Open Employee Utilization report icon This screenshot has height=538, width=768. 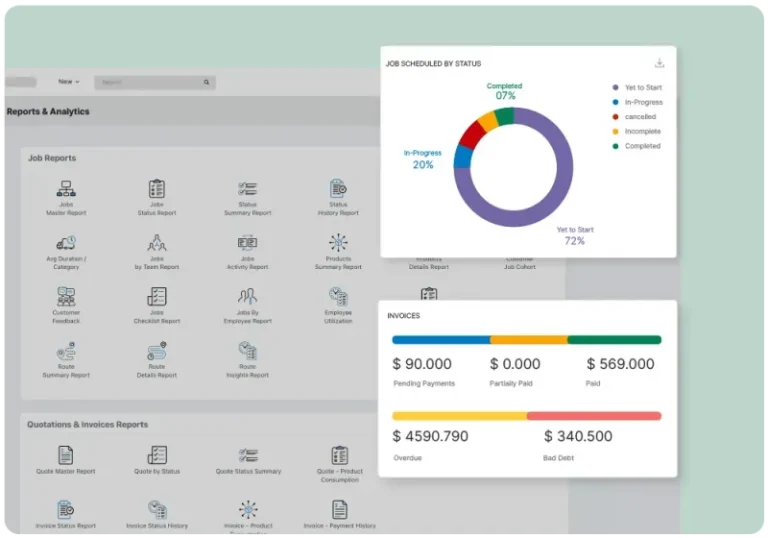click(x=338, y=297)
